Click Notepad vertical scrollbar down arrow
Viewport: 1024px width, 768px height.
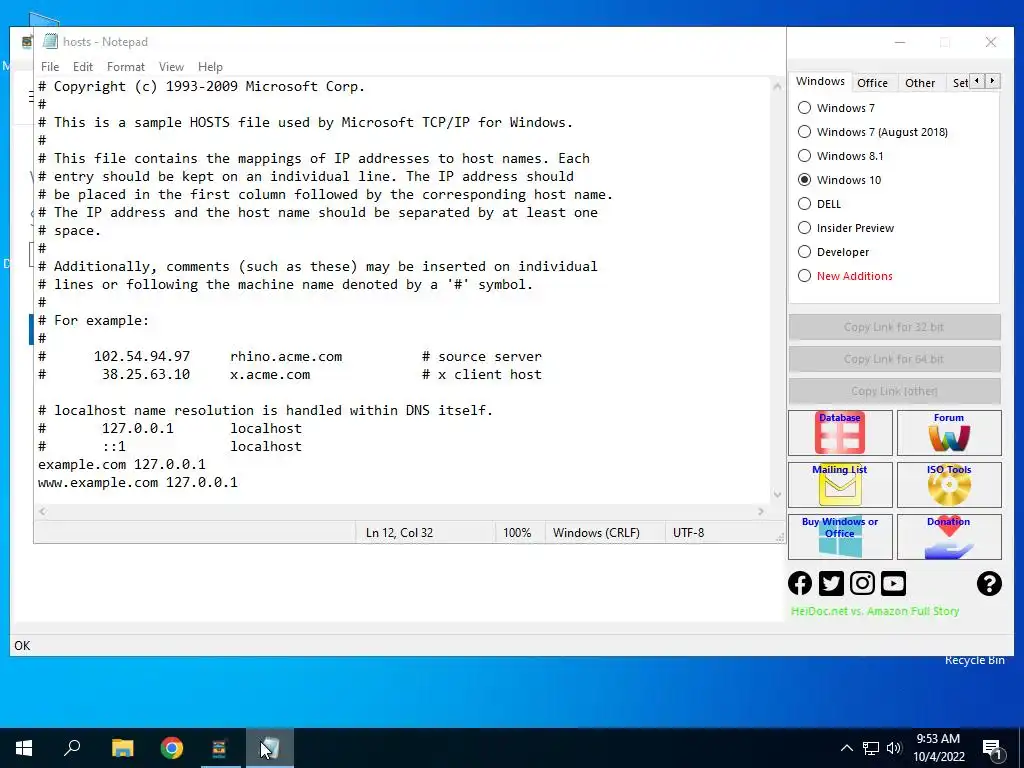pos(777,494)
